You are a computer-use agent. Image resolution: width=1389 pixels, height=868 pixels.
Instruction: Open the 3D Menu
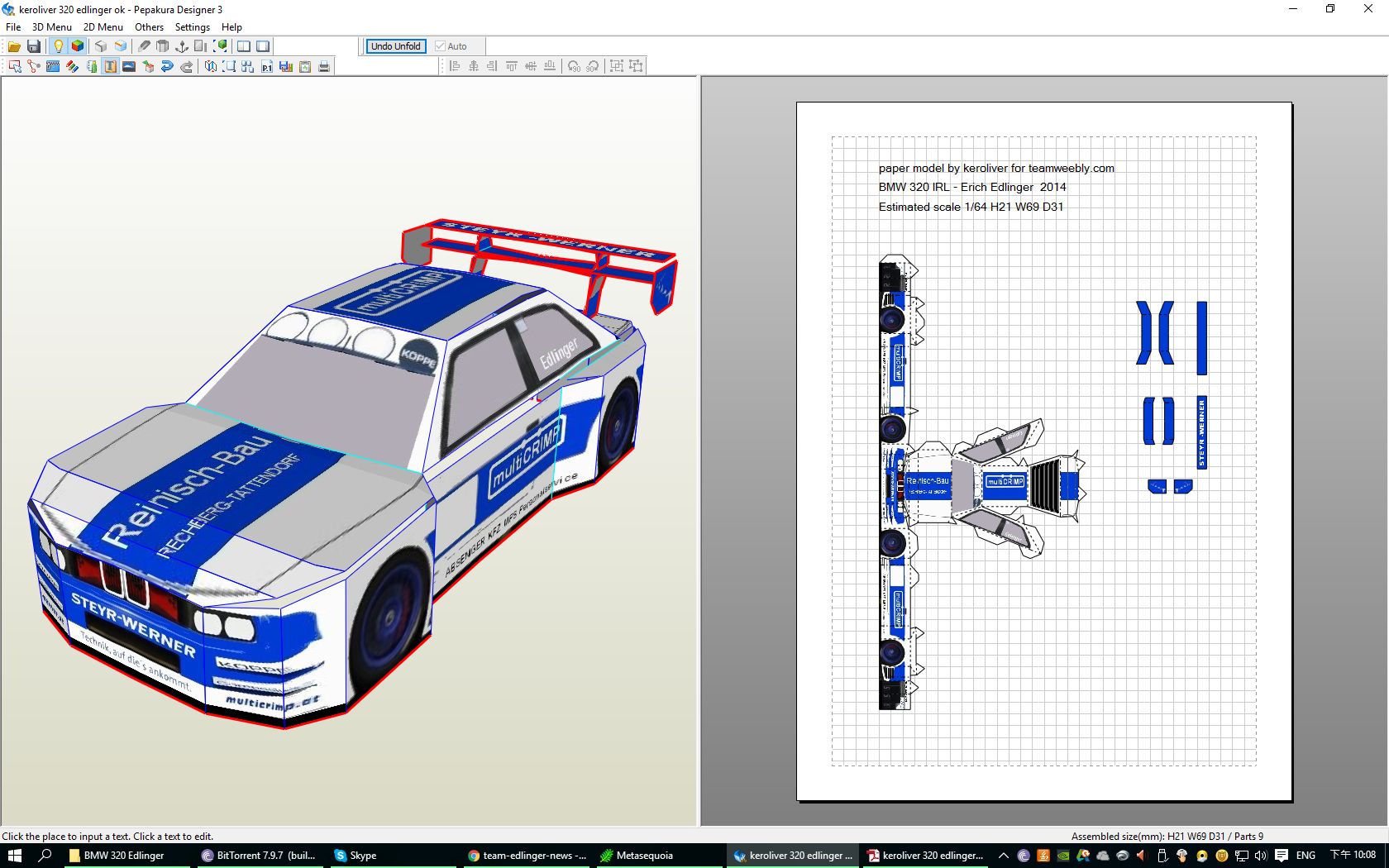[51, 26]
